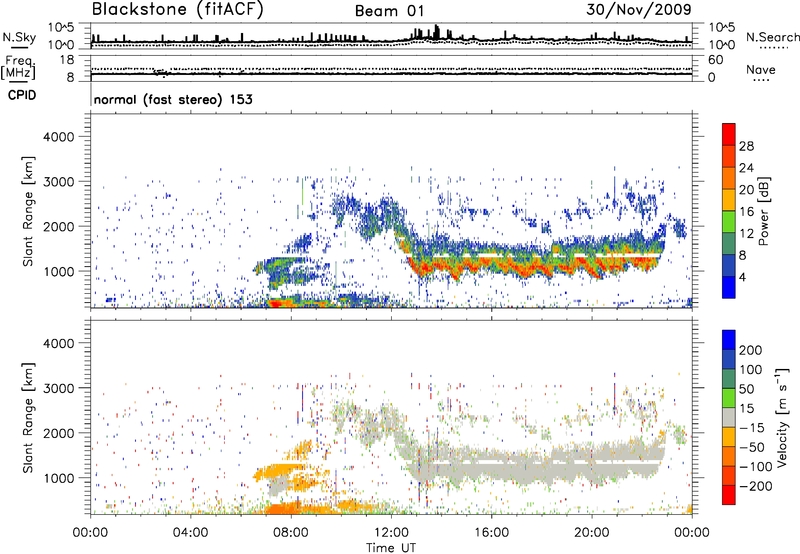Click the red bottom of the Velocity color bar

tap(729, 495)
